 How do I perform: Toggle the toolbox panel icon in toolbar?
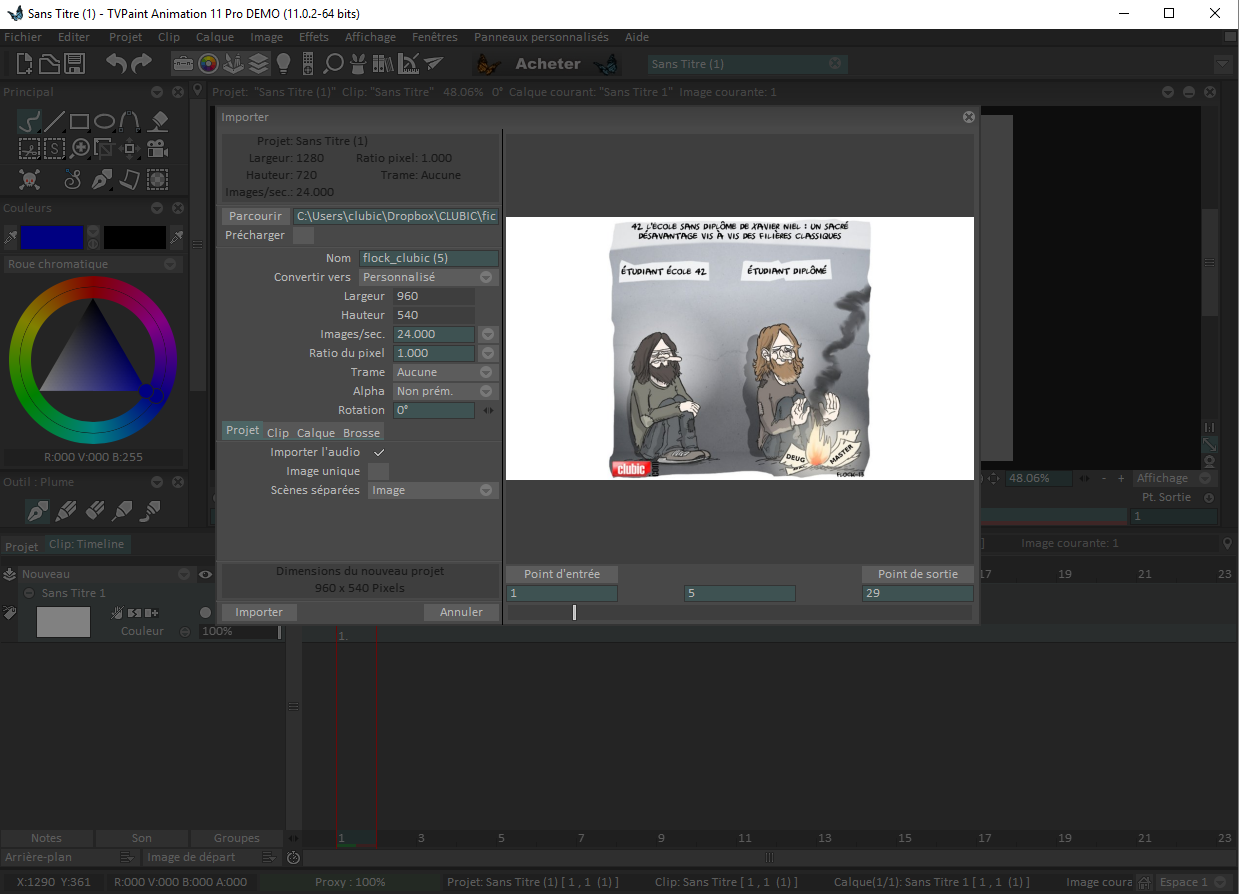pos(184,64)
